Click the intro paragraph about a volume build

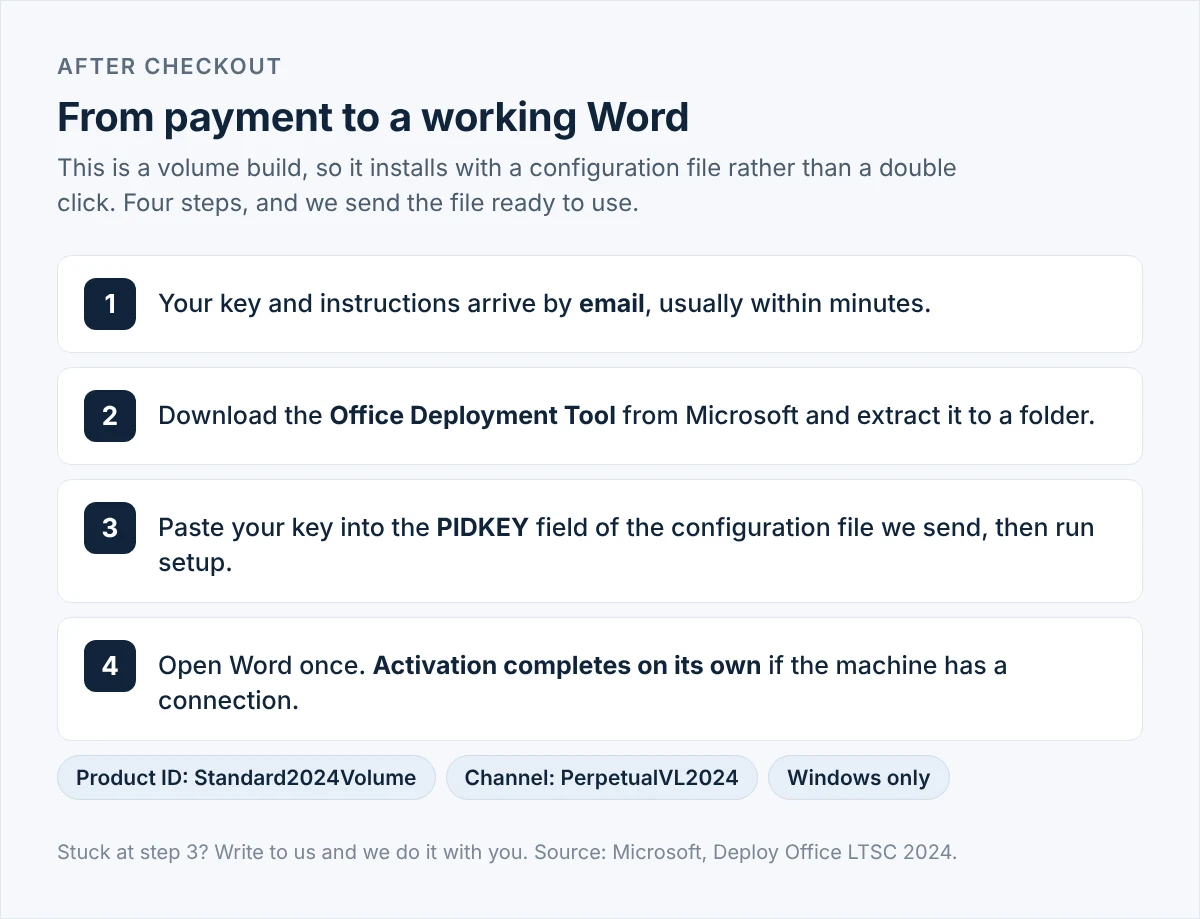(507, 185)
